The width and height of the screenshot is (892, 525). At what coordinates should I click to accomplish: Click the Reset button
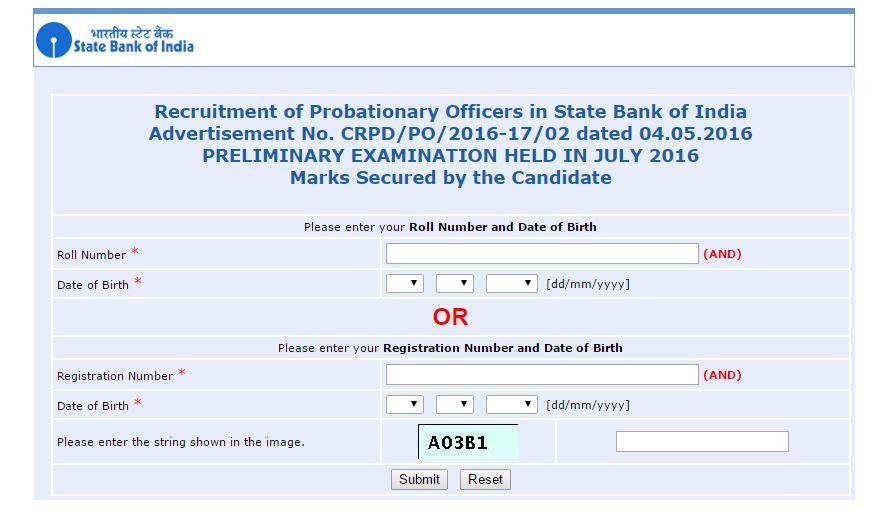pyautogui.click(x=485, y=479)
